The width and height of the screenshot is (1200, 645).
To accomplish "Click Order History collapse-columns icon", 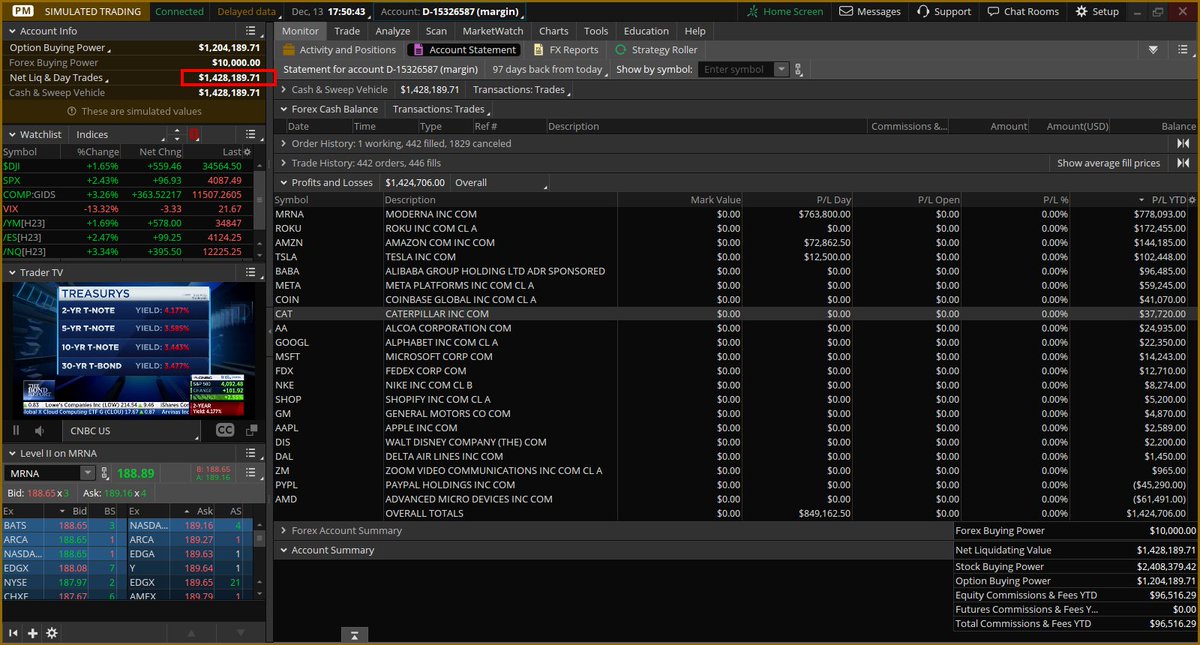I will click(x=1184, y=144).
